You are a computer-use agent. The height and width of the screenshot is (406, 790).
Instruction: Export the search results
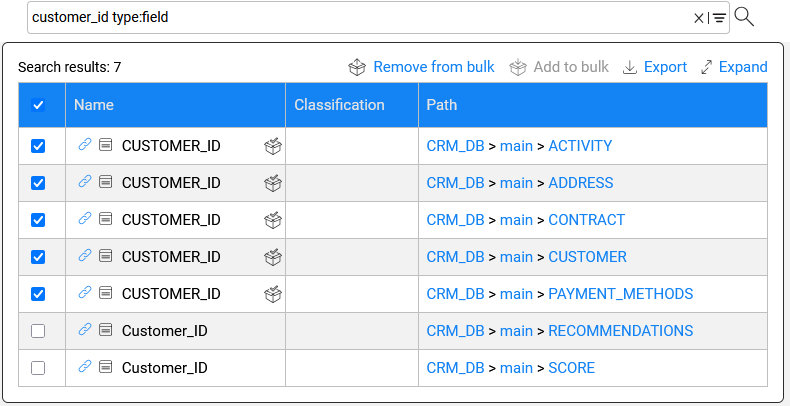pyautogui.click(x=655, y=67)
